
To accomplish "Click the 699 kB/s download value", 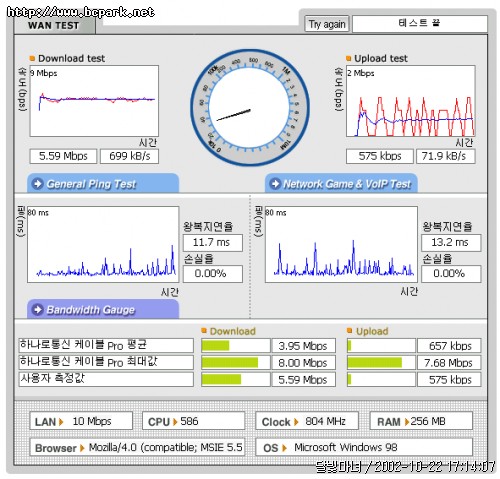I will (129, 156).
